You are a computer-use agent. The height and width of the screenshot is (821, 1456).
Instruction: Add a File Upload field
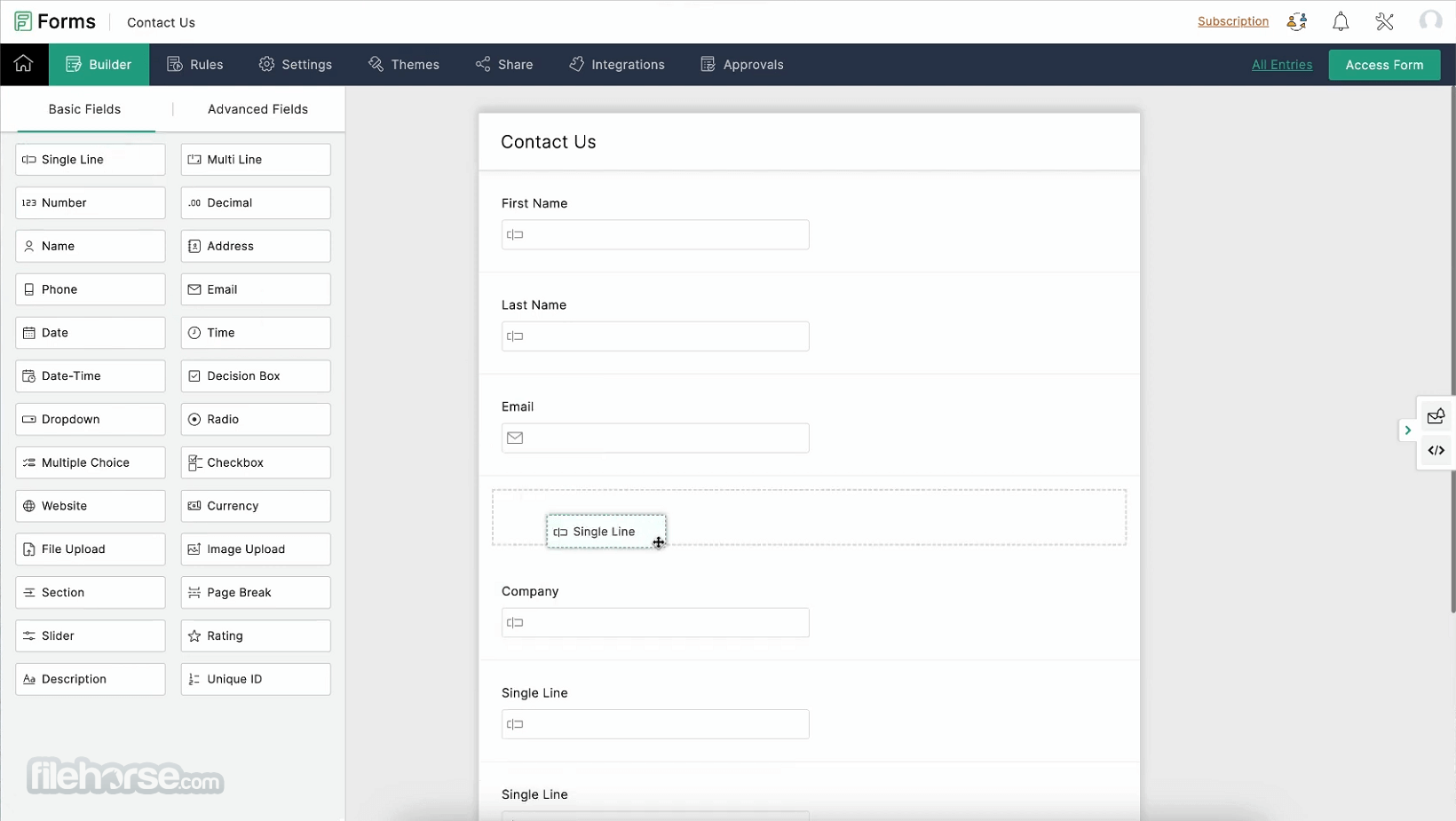[91, 549]
